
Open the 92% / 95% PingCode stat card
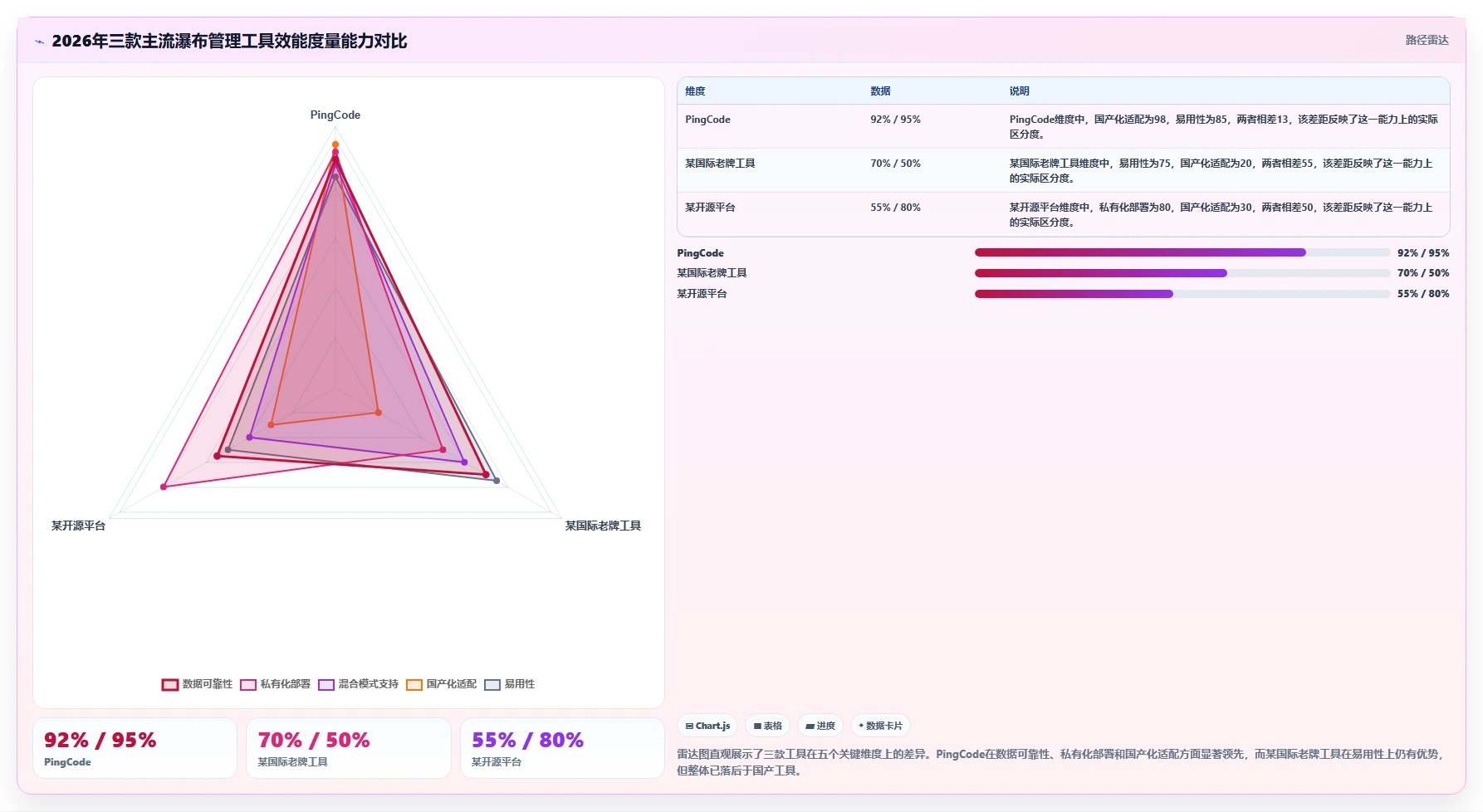(135, 748)
